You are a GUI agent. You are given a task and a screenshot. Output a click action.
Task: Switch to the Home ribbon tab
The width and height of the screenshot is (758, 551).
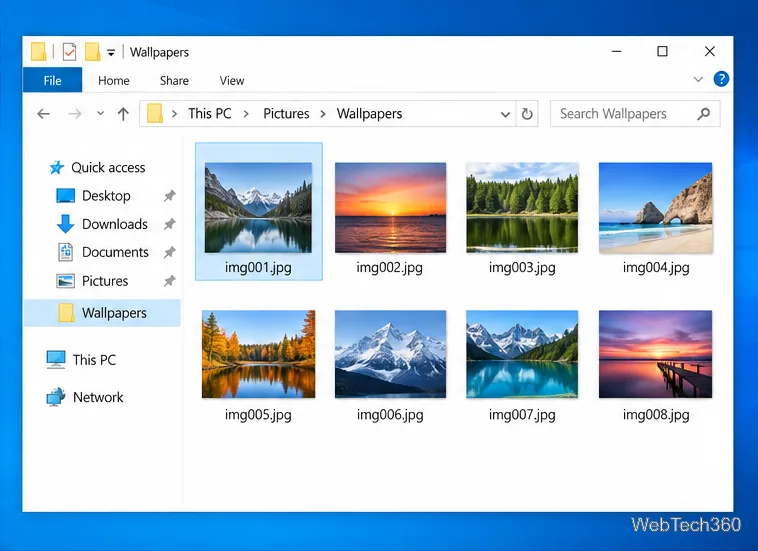click(114, 80)
